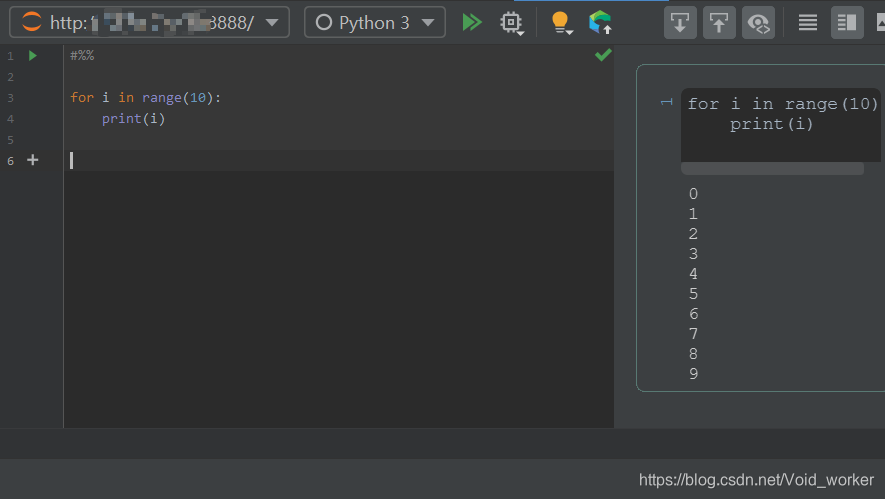Screen dimensions: 885x499
Task: Toggle the preview eye icon
Action: [758, 23]
